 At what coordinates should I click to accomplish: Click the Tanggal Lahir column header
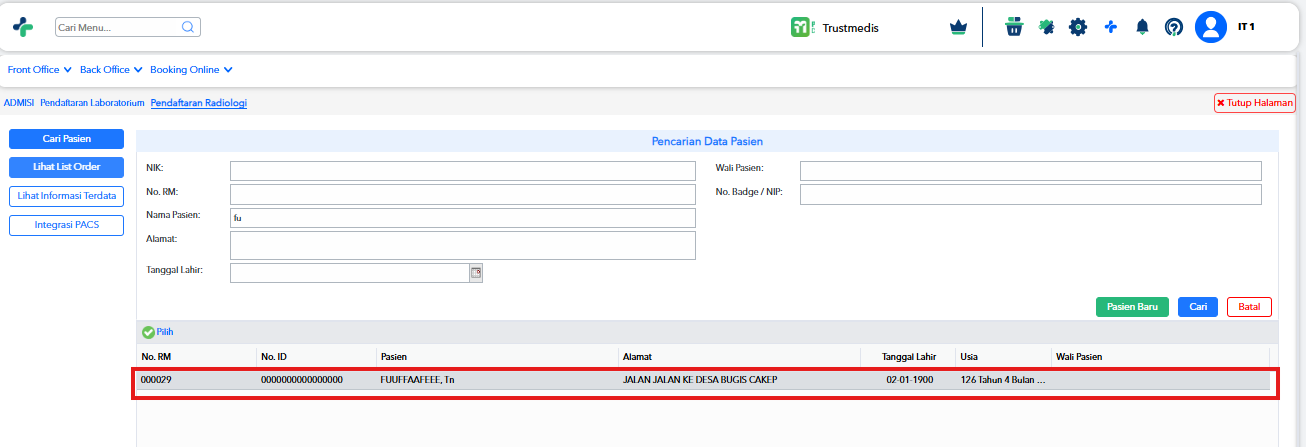(x=909, y=357)
